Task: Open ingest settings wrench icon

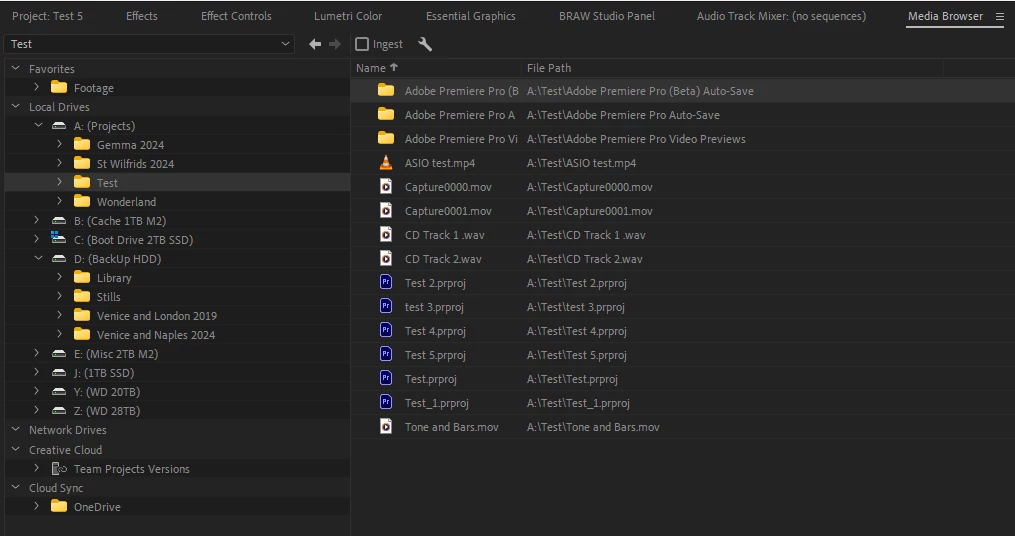Action: tap(425, 44)
